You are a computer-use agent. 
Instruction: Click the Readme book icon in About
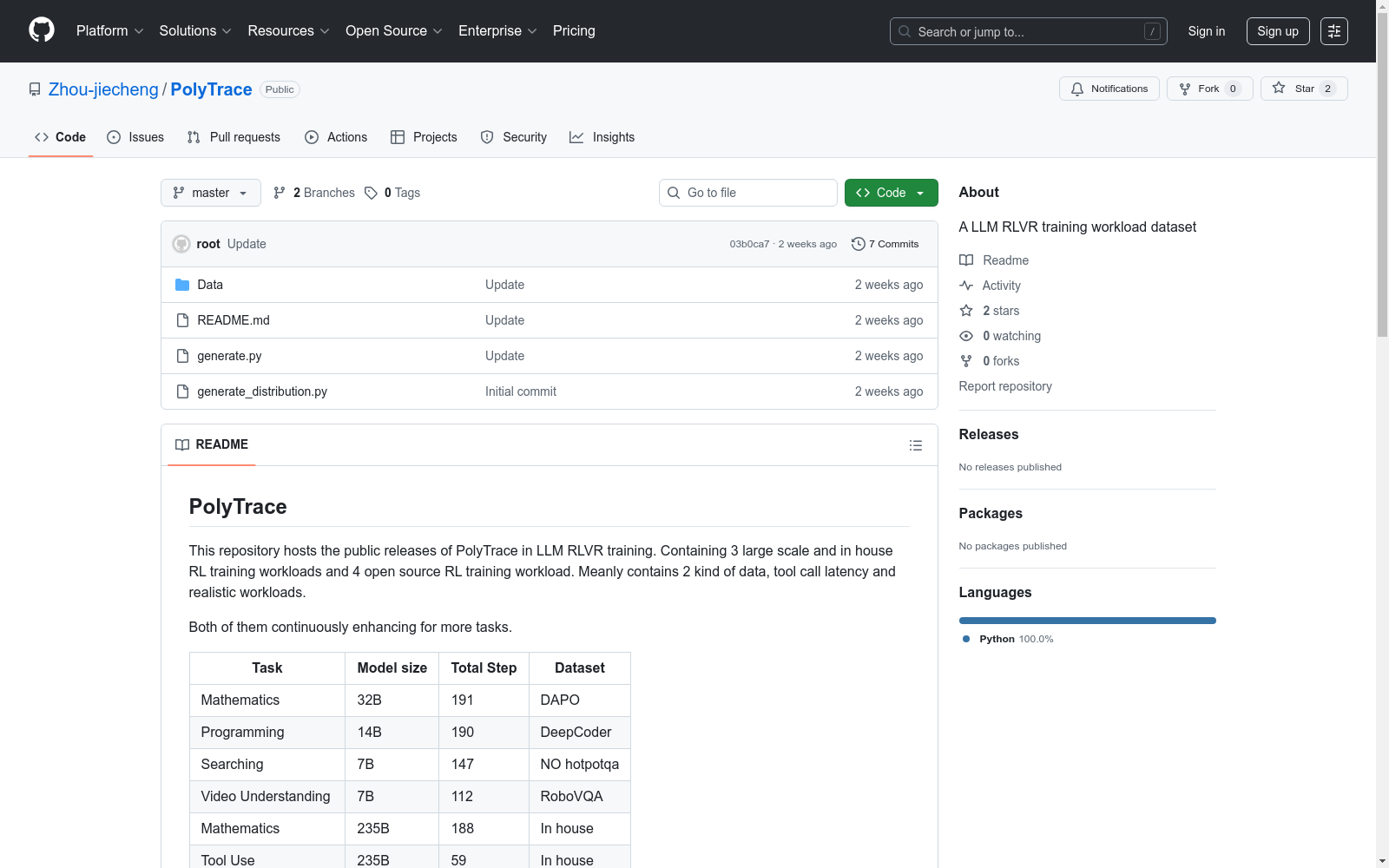pyautogui.click(x=966, y=260)
